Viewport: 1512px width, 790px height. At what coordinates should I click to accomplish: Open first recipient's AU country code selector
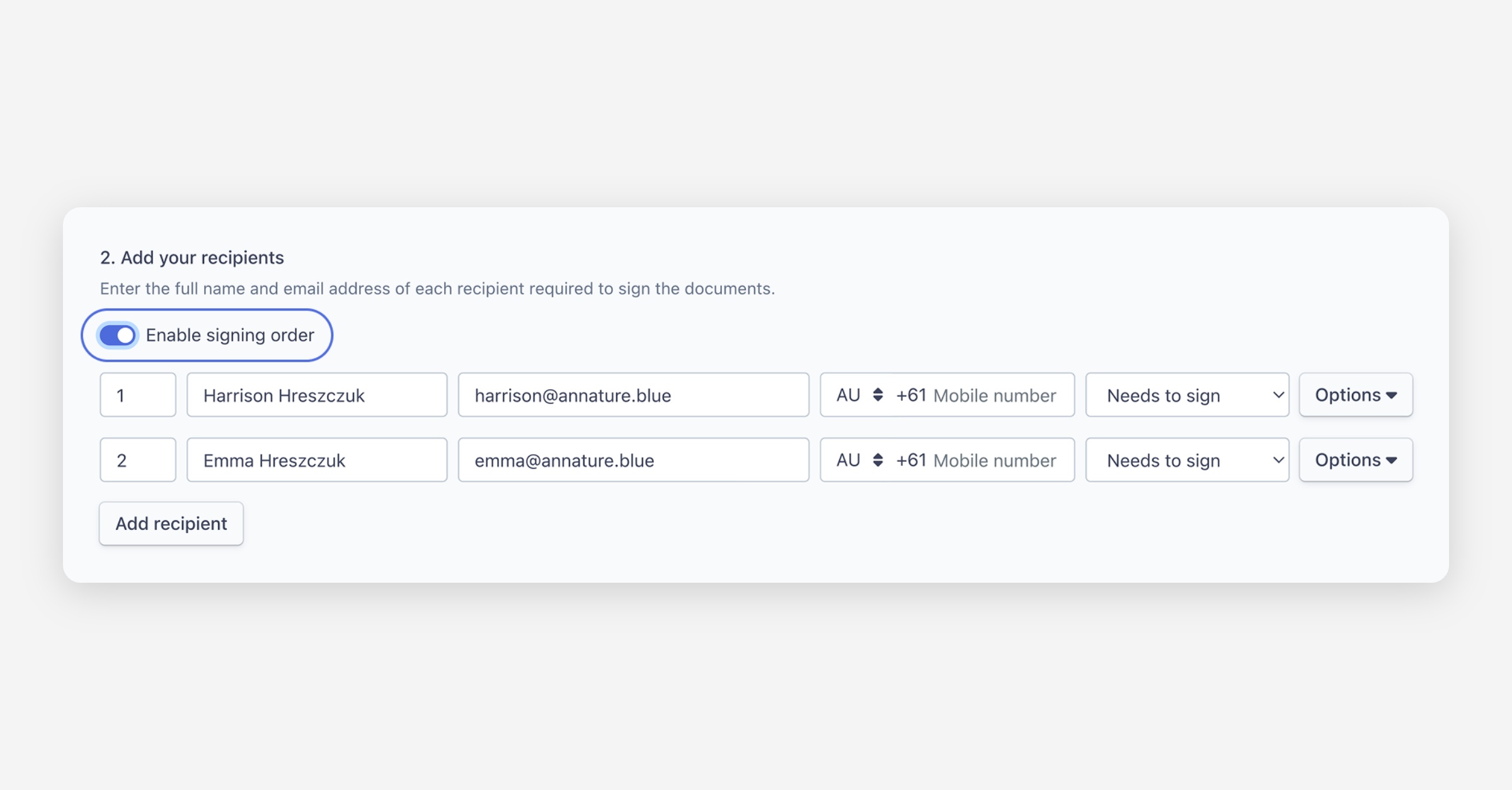click(858, 395)
